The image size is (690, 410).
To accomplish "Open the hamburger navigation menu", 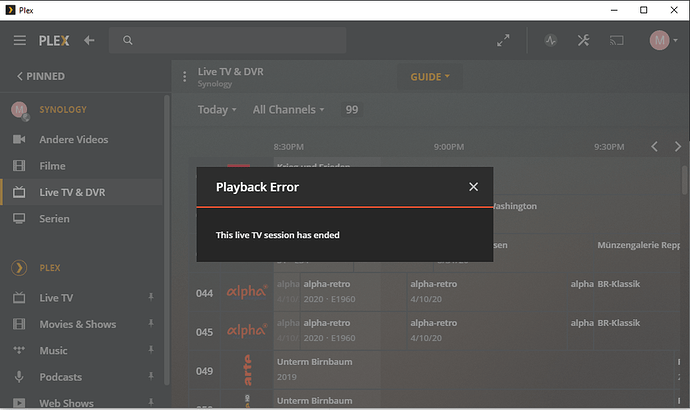I will [19, 40].
